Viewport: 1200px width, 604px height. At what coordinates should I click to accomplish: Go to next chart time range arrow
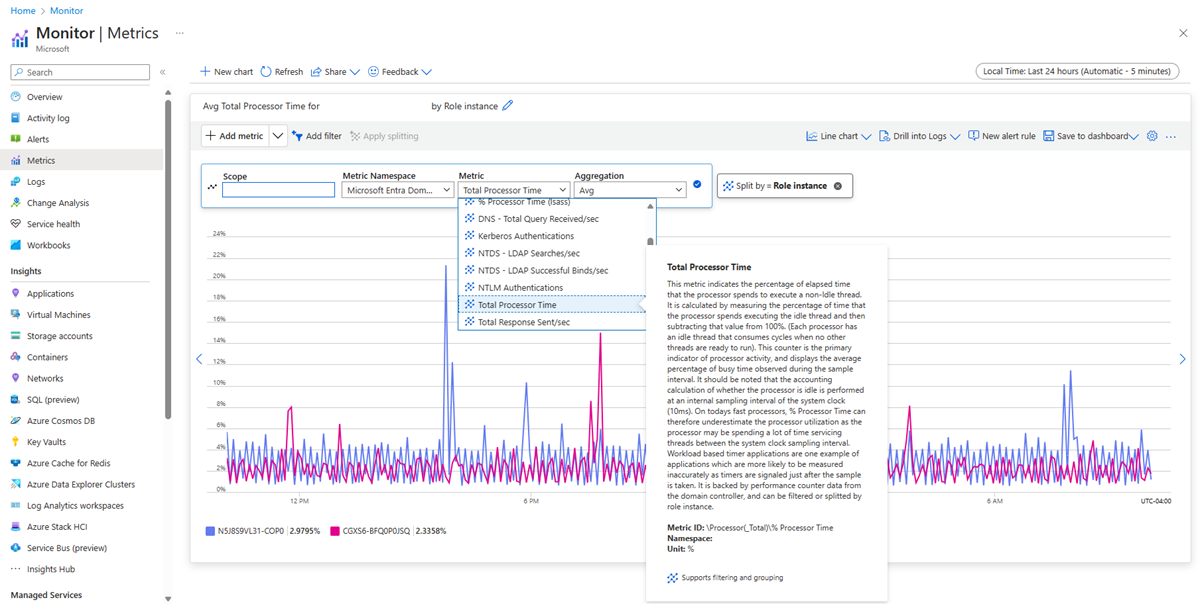click(1182, 359)
